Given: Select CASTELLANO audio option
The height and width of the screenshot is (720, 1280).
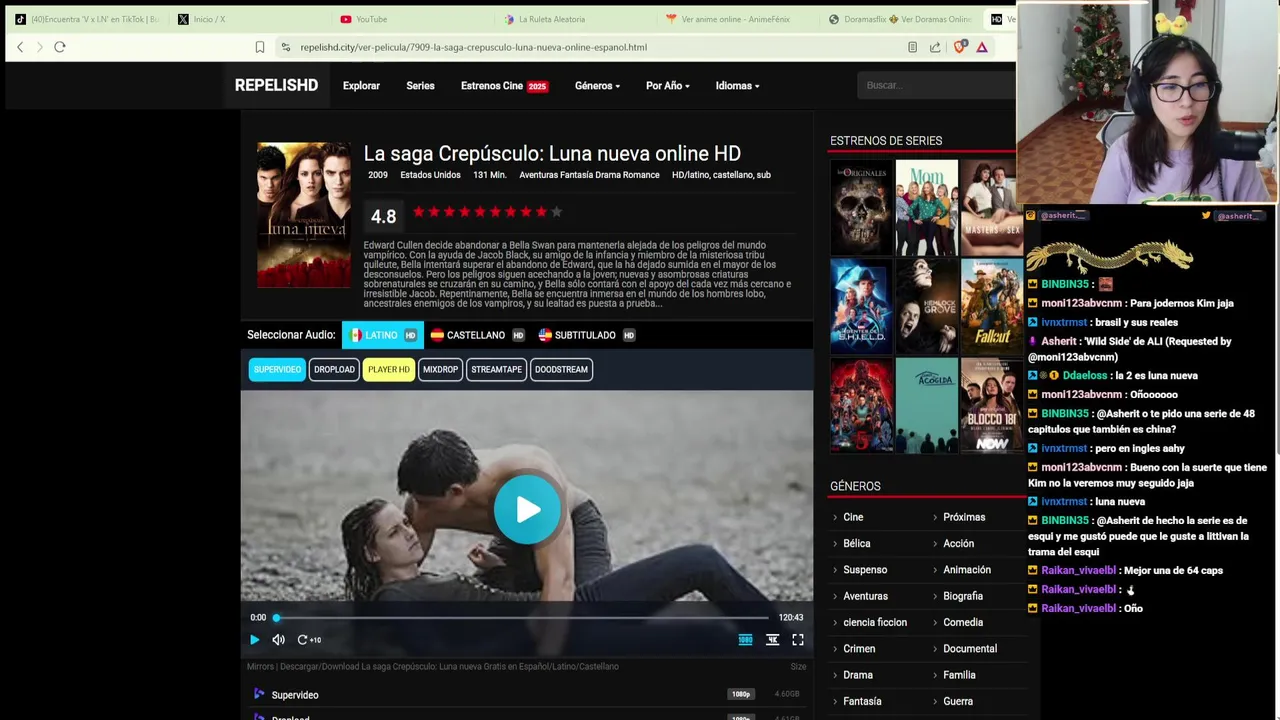Looking at the screenshot, I should click(477, 335).
